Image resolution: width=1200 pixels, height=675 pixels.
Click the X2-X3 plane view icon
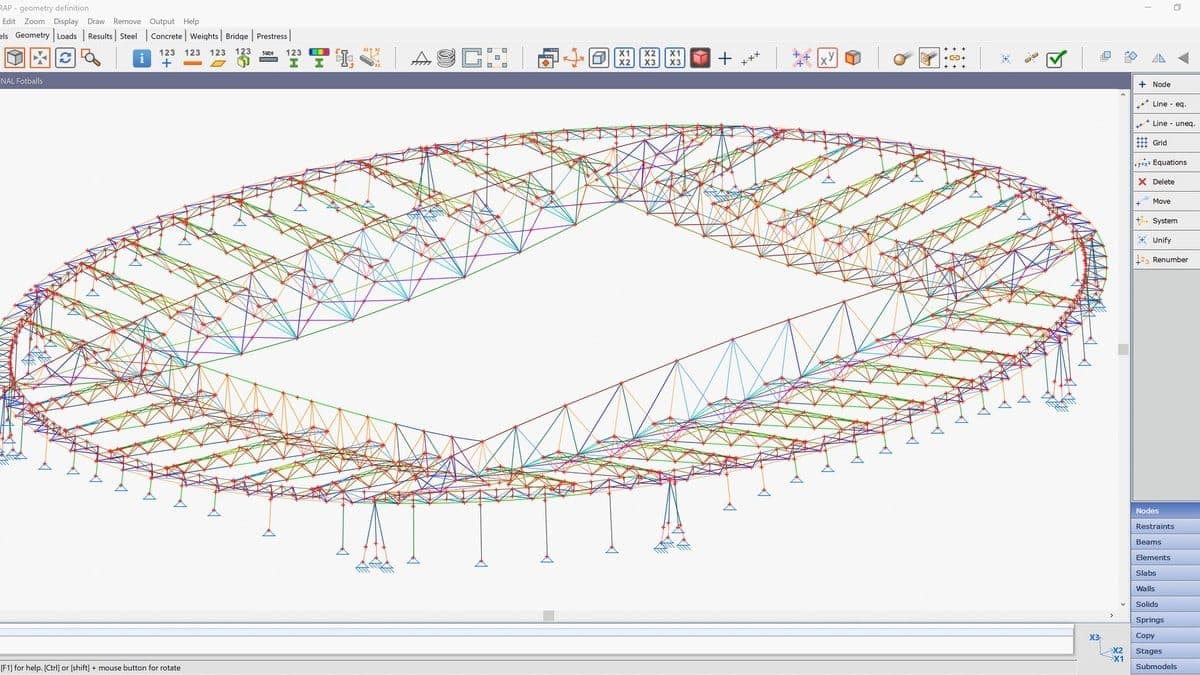[x=650, y=58]
